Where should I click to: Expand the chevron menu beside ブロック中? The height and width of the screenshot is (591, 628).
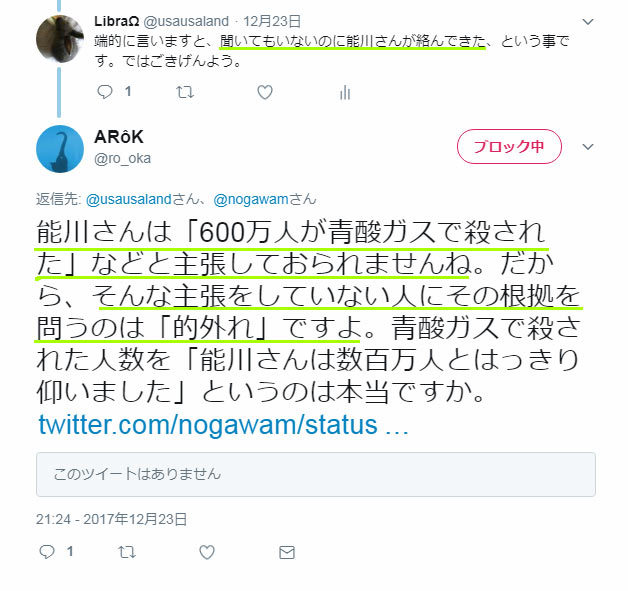coord(588,147)
